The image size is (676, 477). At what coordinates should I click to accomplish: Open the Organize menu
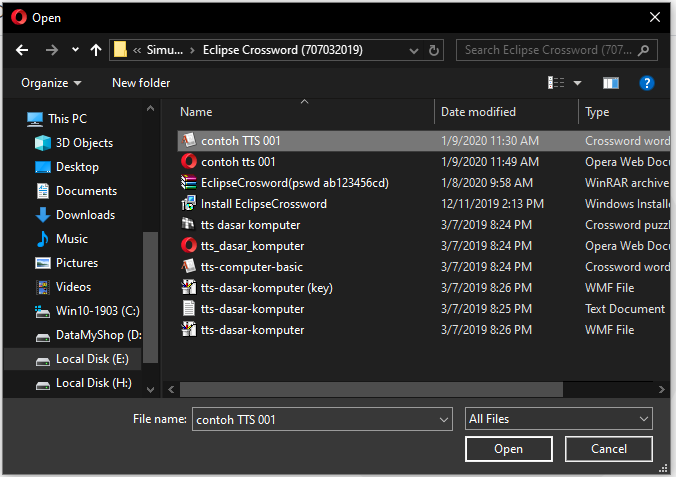coord(51,83)
